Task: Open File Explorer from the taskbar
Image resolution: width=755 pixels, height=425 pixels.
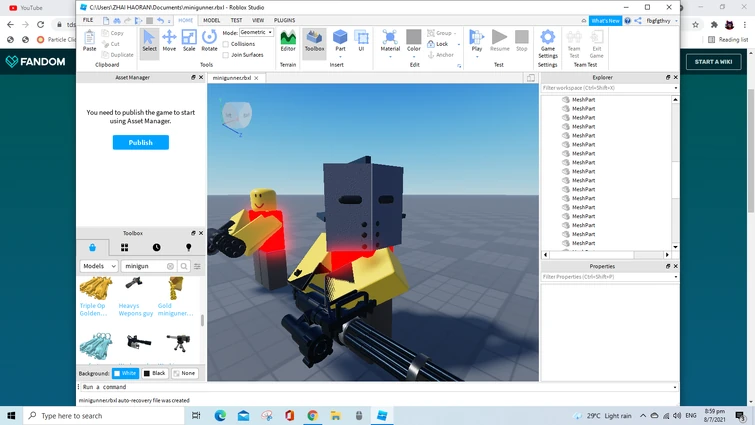Action: click(336, 415)
